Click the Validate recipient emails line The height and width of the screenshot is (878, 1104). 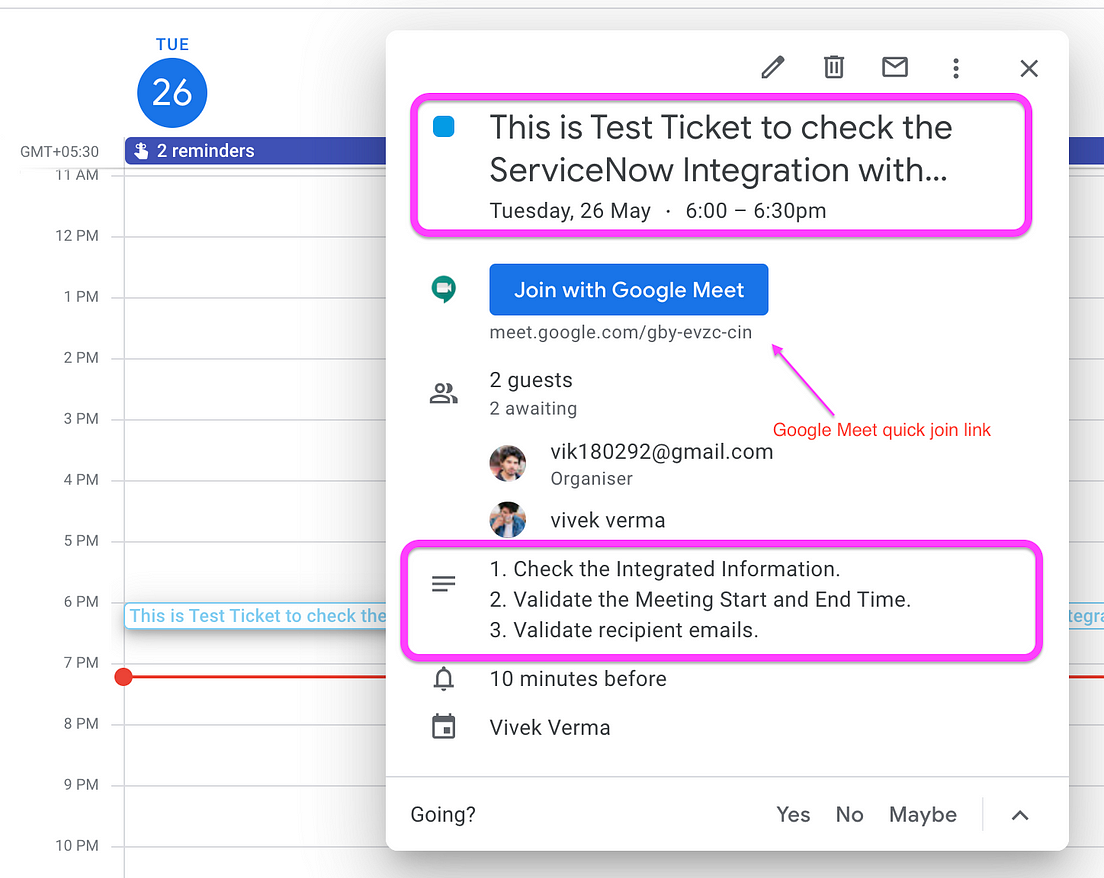pos(624,629)
